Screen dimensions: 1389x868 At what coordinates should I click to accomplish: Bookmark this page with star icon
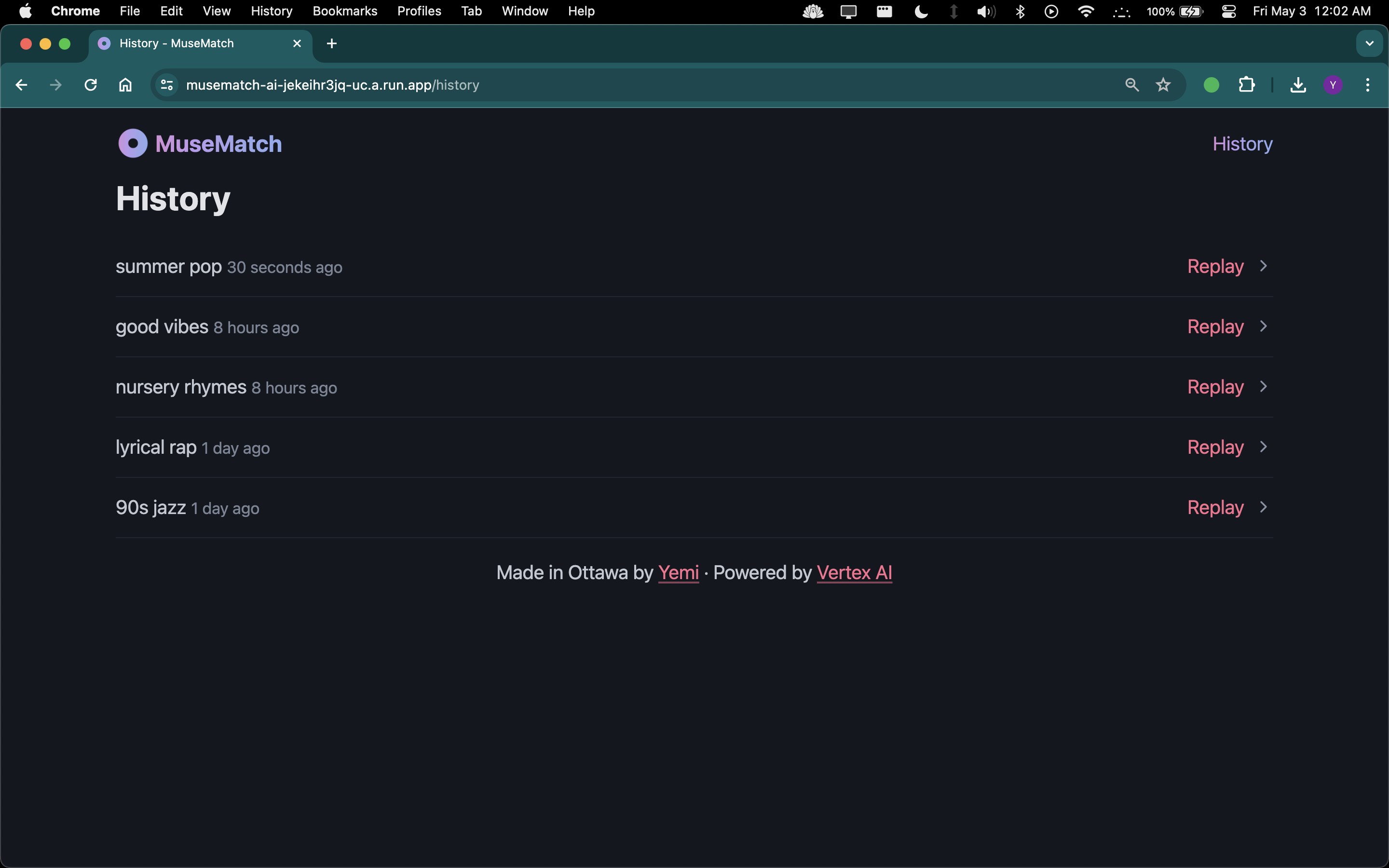click(x=1163, y=85)
